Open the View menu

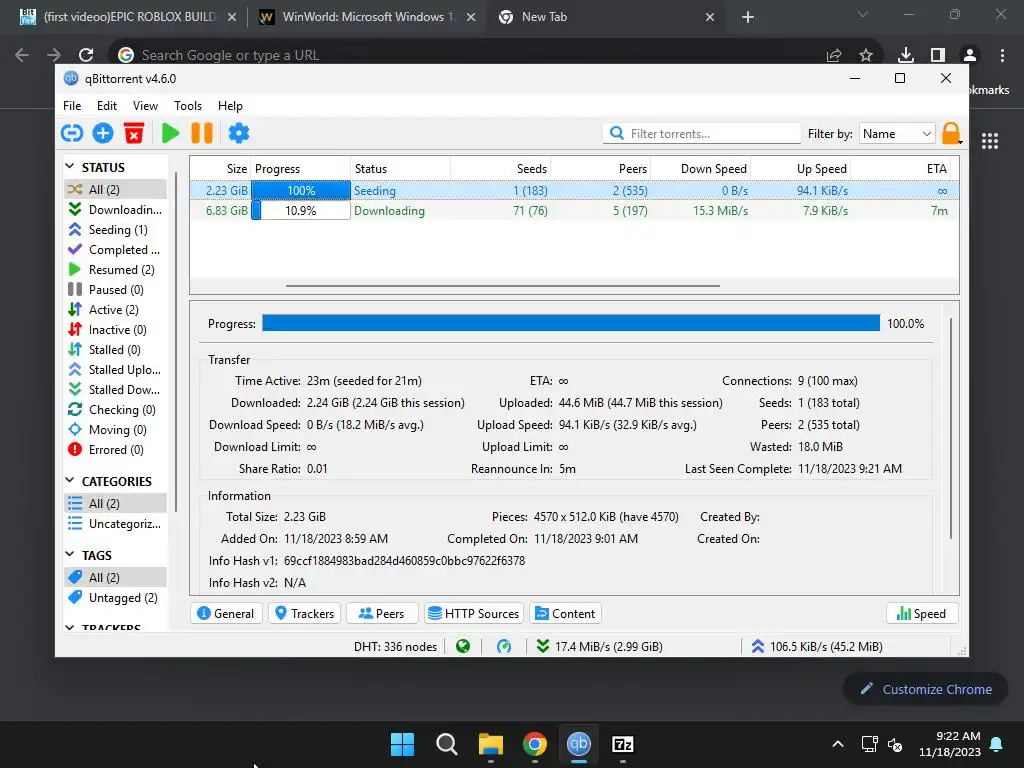[x=145, y=106]
